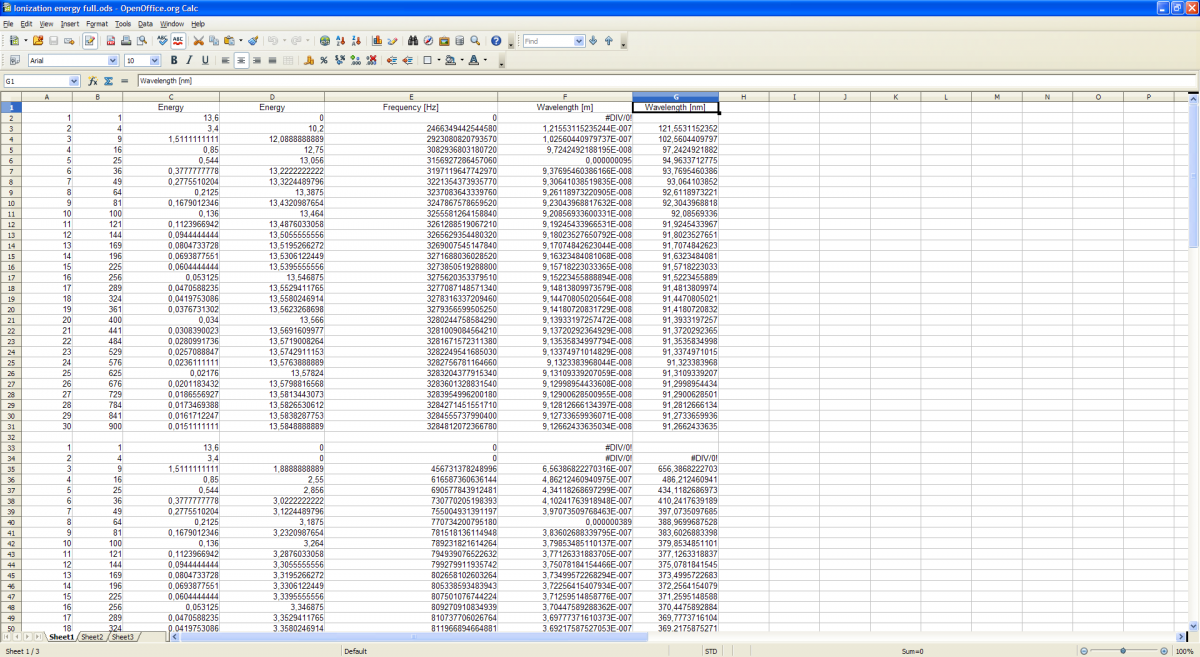Click the Sum sigma icon
Image resolution: width=1200 pixels, height=657 pixels.
click(108, 81)
